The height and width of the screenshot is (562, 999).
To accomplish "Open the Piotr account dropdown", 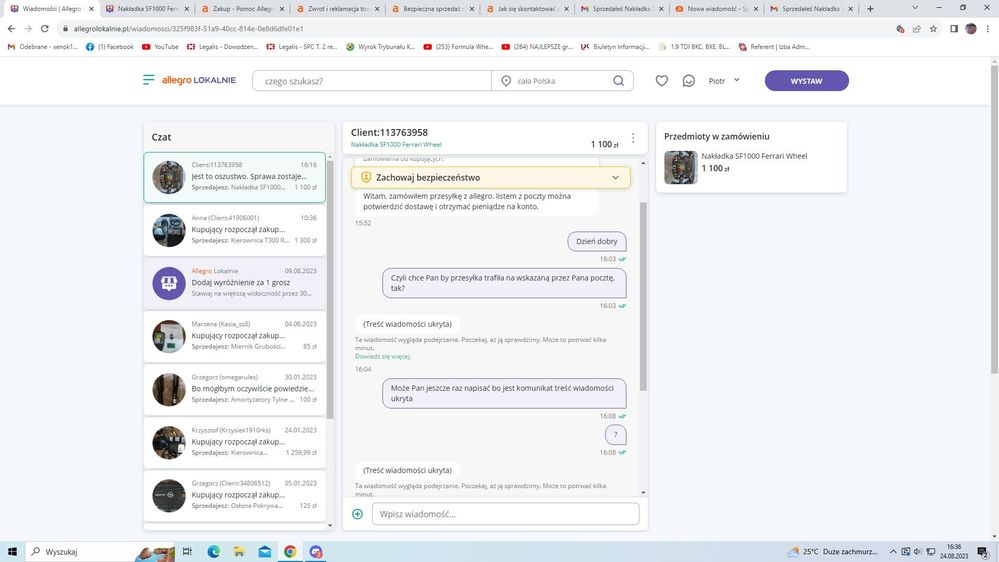I will (724, 80).
